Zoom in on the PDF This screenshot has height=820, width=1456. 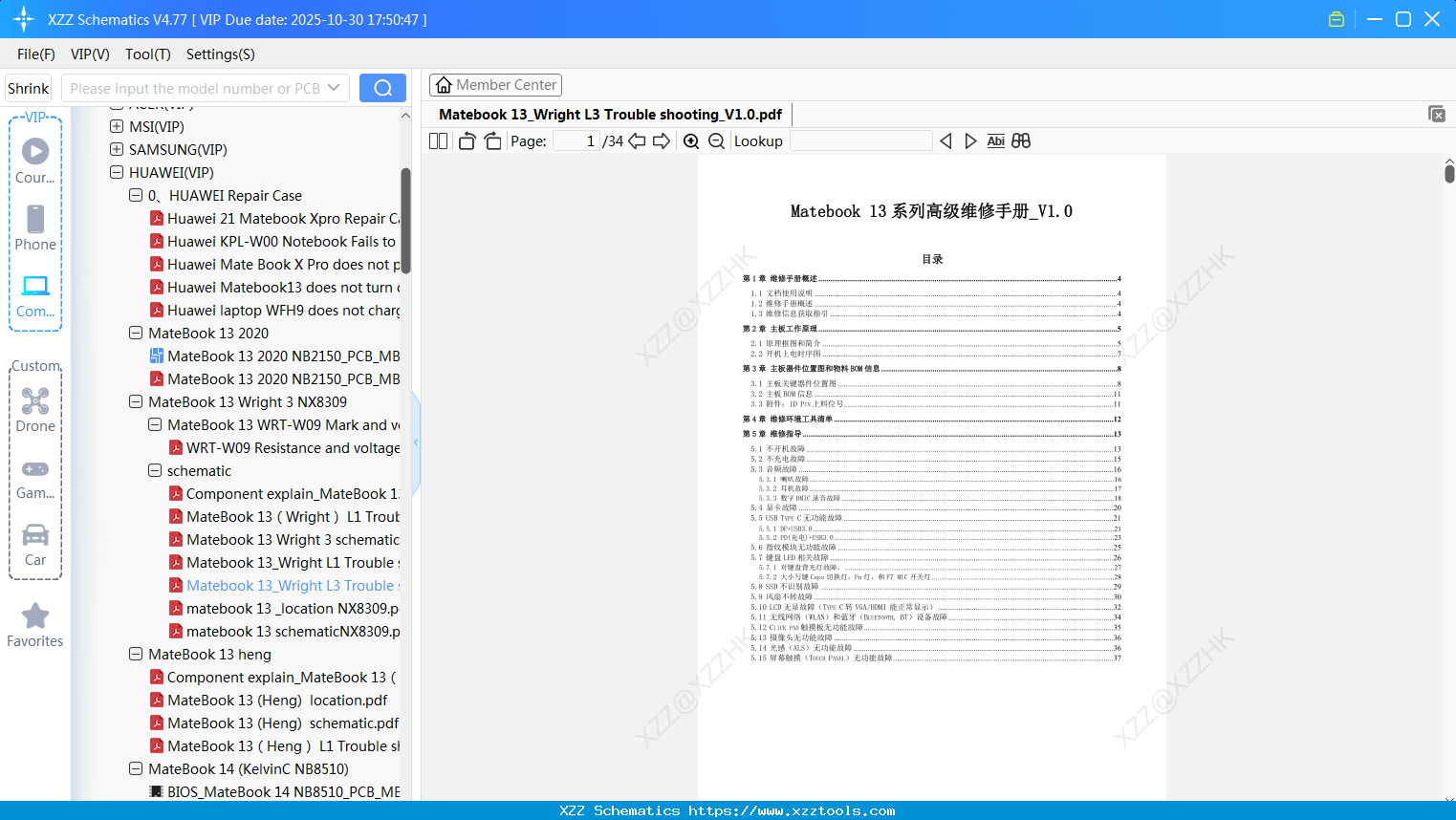pyautogui.click(x=691, y=141)
